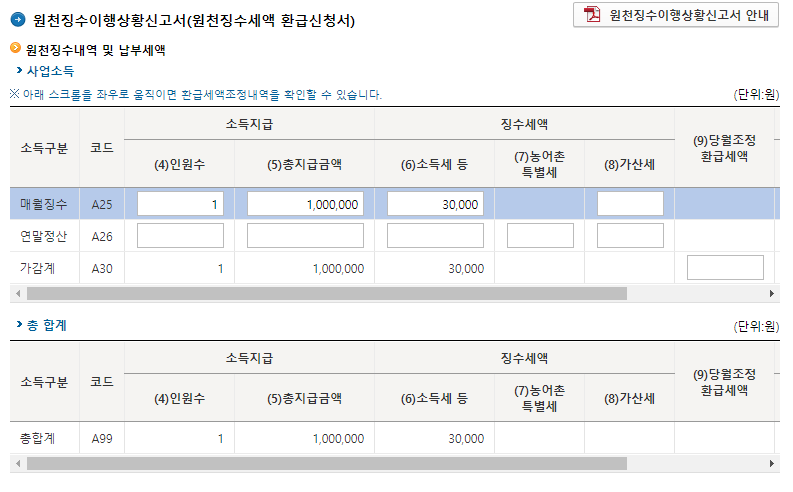The height and width of the screenshot is (492, 793).
Task: Click the 연말정산 A26 가산세 input field
Action: click(630, 236)
